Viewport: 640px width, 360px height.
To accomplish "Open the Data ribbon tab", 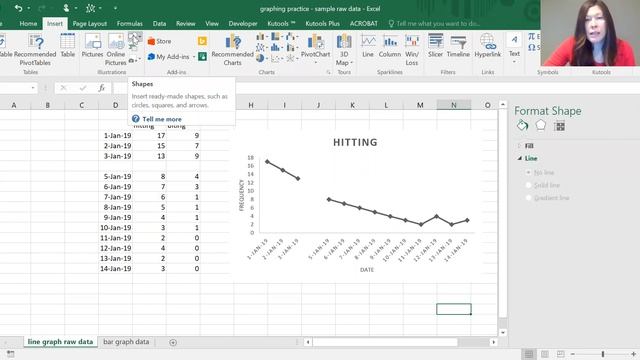I will pos(159,24).
